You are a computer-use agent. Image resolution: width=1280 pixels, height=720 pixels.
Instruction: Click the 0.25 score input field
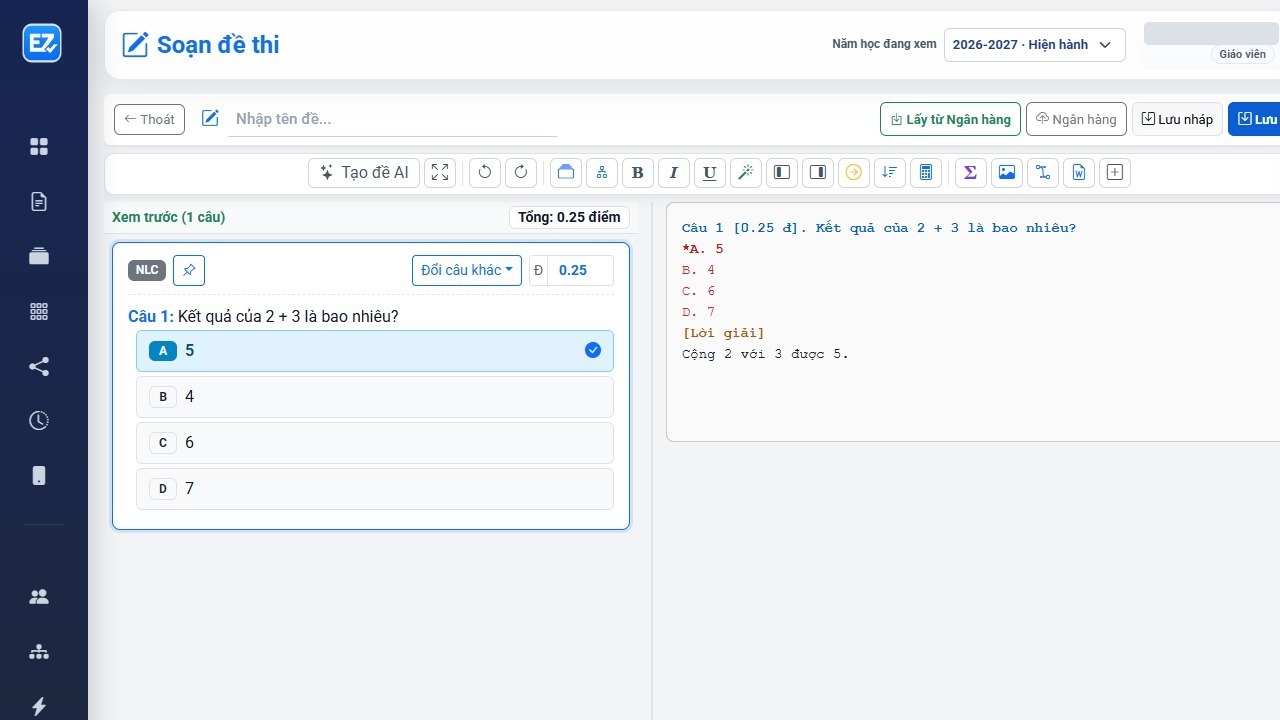(x=581, y=270)
